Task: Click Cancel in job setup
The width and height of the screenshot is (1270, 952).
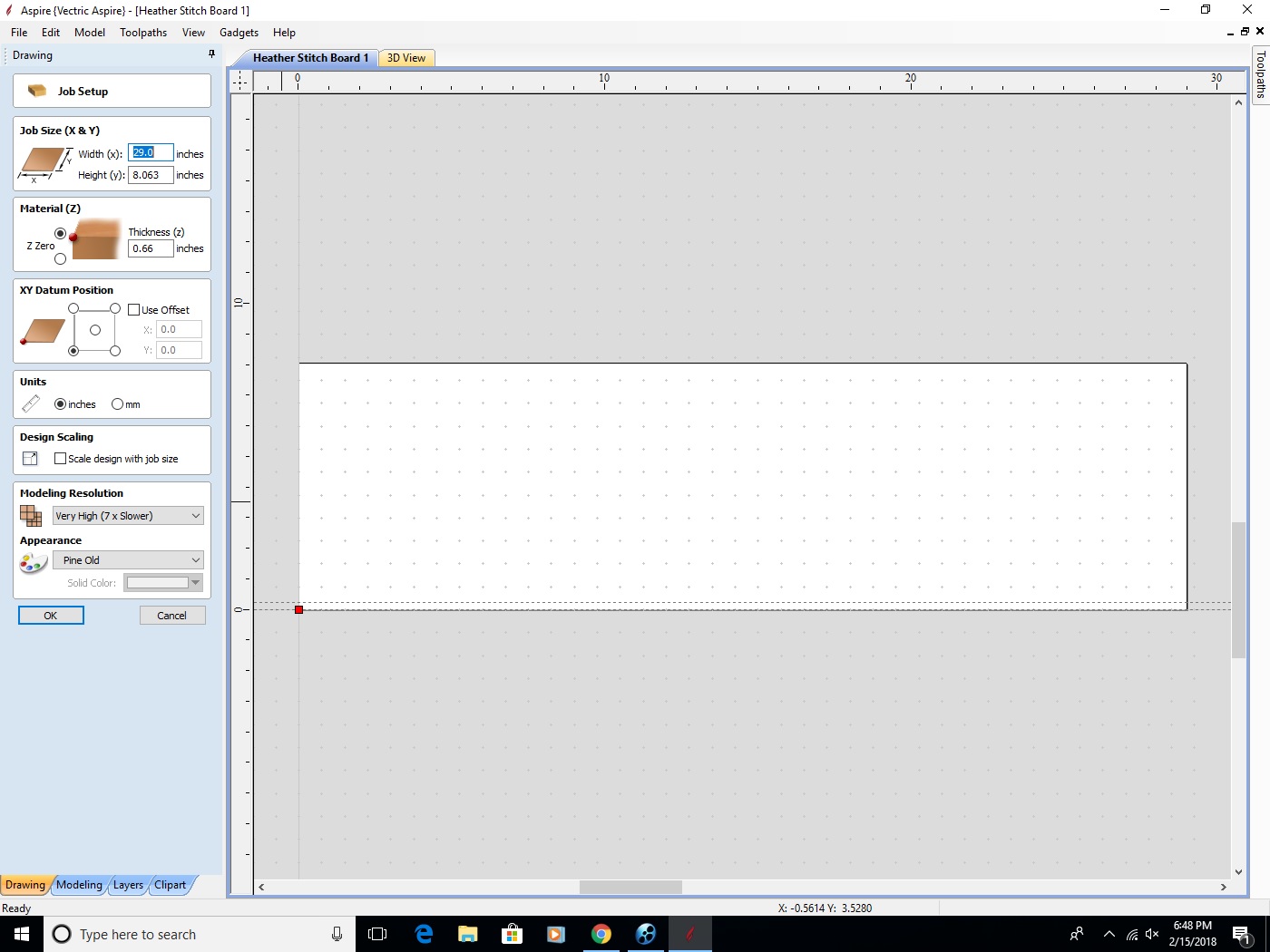Action: (171, 616)
